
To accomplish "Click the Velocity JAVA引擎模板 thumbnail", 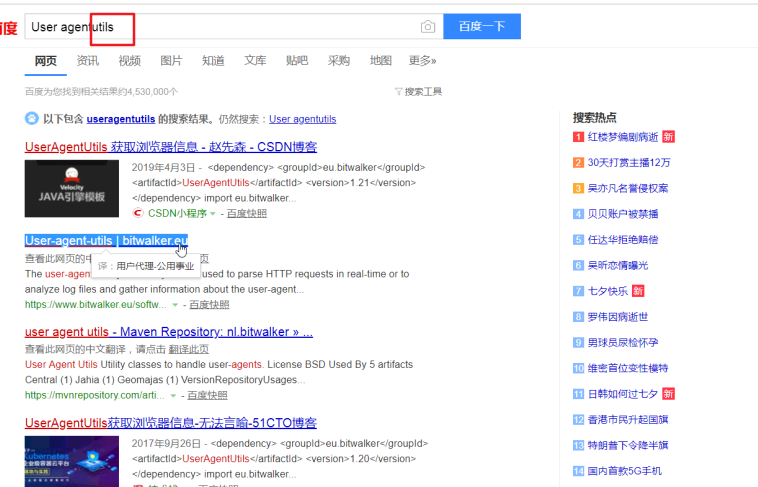I will (72, 188).
